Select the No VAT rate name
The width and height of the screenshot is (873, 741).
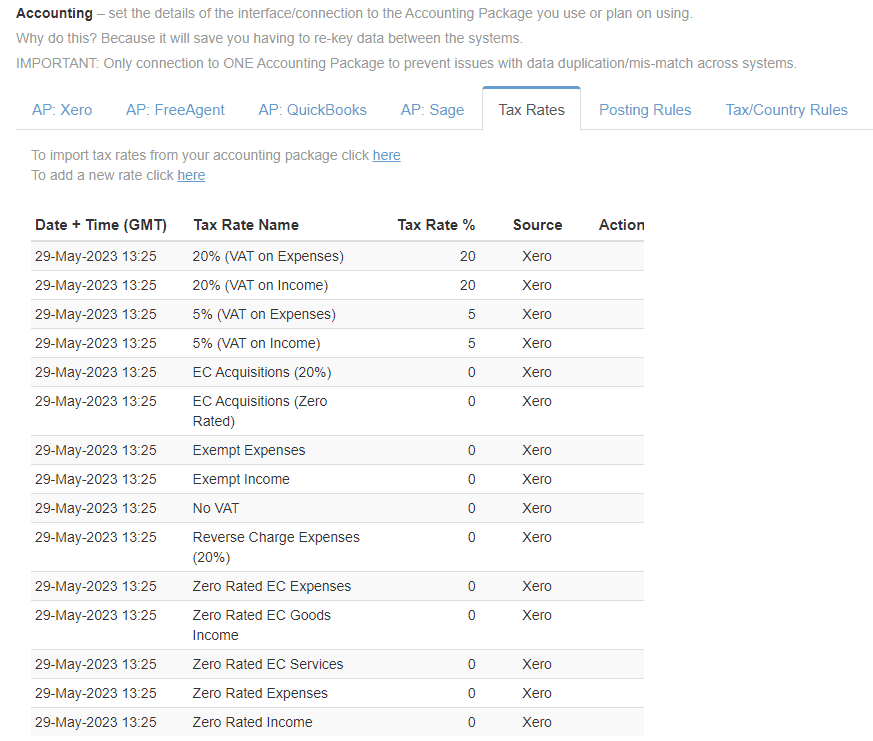pos(216,508)
